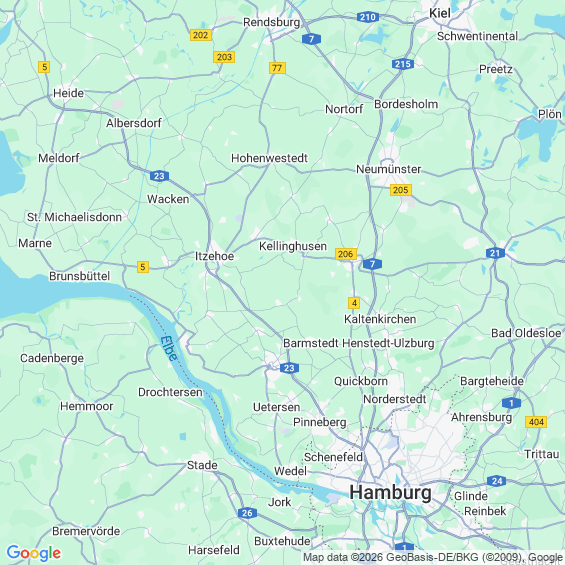Select the Stade town label

tap(202, 465)
